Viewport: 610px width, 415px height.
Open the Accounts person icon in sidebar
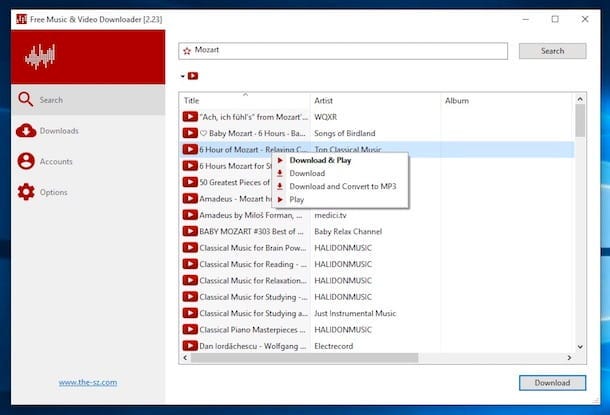coord(26,161)
